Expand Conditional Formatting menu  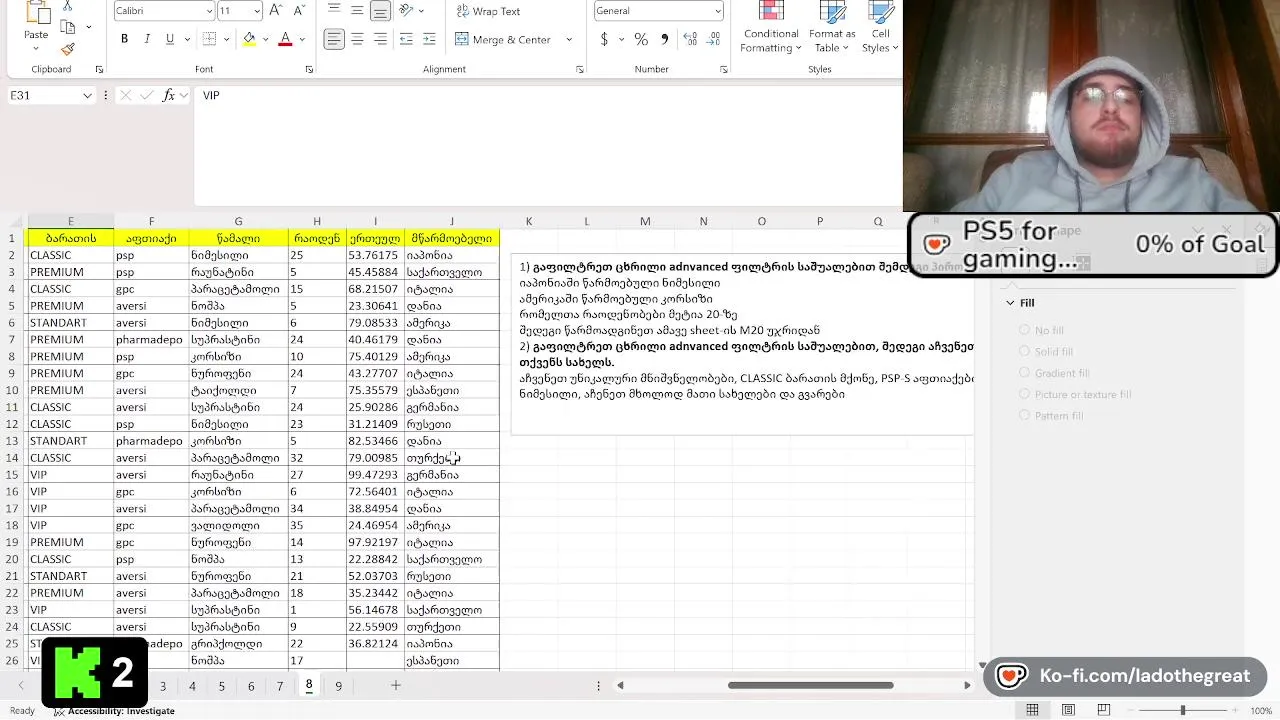tap(770, 28)
